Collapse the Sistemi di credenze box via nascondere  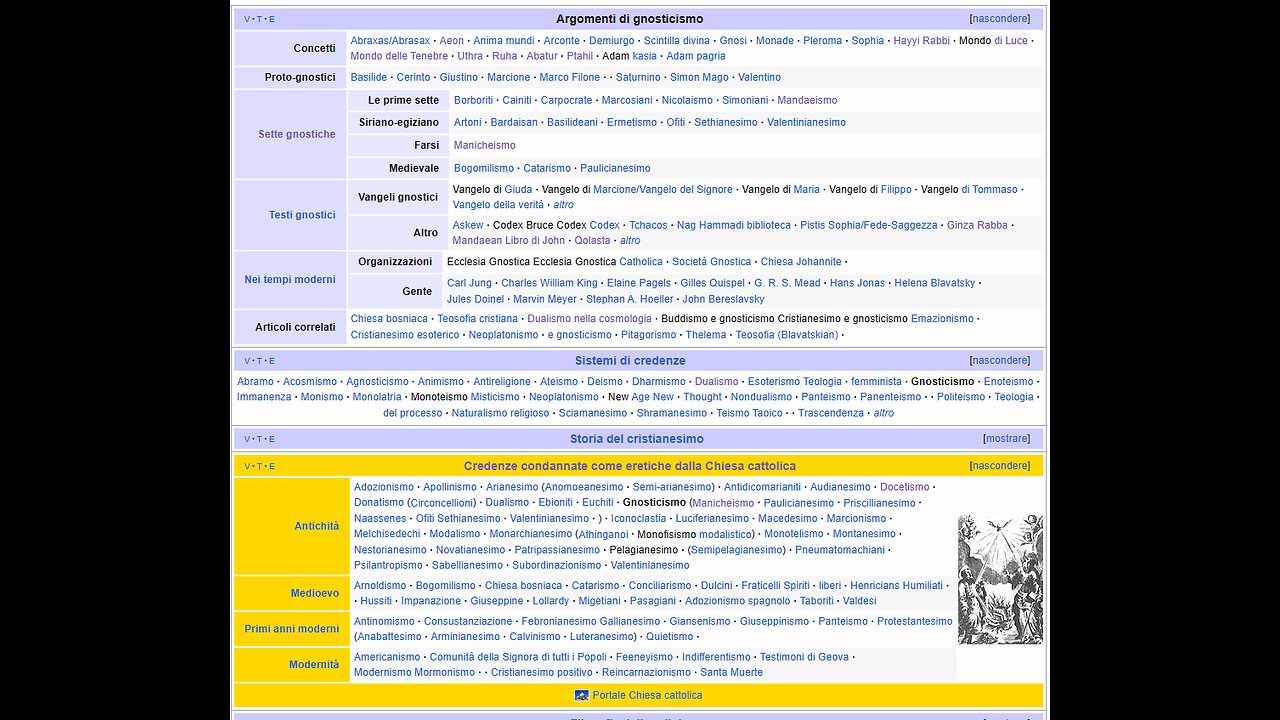(x=1002, y=360)
